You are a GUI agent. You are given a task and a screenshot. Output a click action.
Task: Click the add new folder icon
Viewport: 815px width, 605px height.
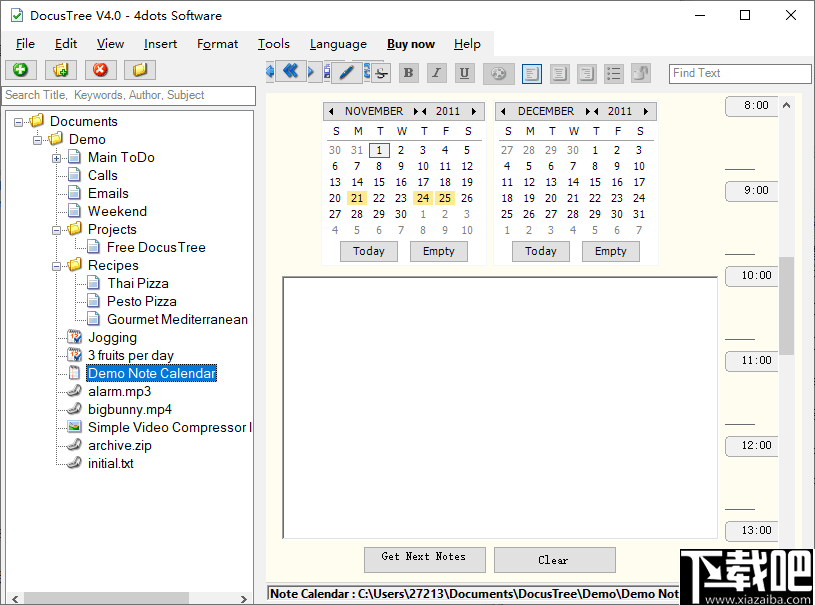[61, 70]
